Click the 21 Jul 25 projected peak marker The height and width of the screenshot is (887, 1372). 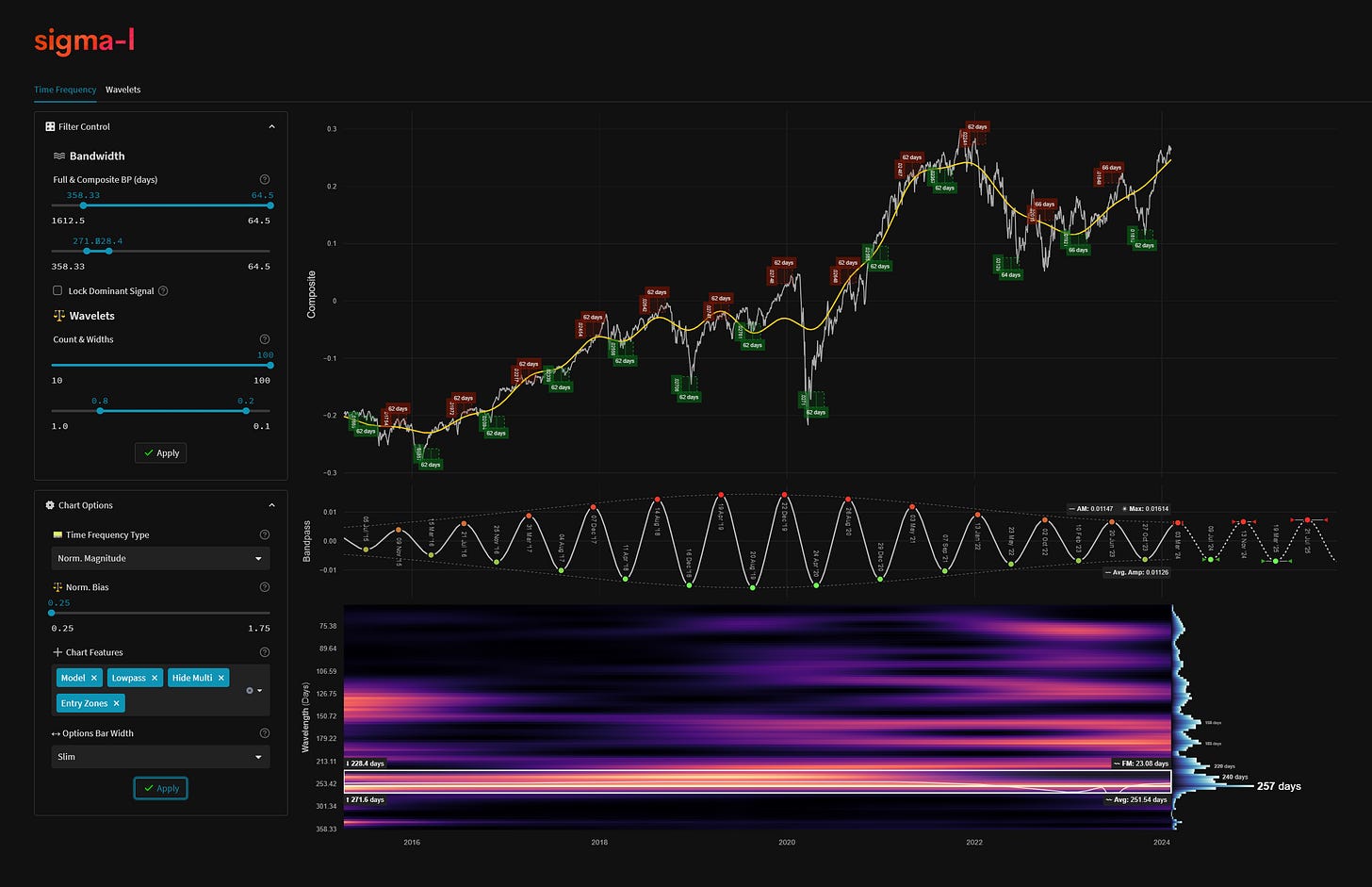(1308, 519)
